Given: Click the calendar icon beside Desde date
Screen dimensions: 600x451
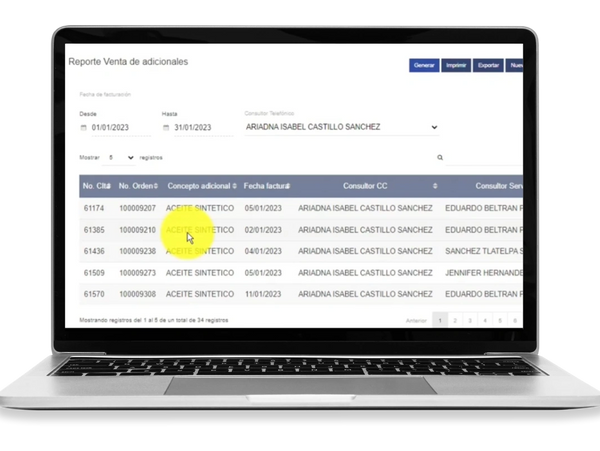Looking at the screenshot, I should [84, 128].
